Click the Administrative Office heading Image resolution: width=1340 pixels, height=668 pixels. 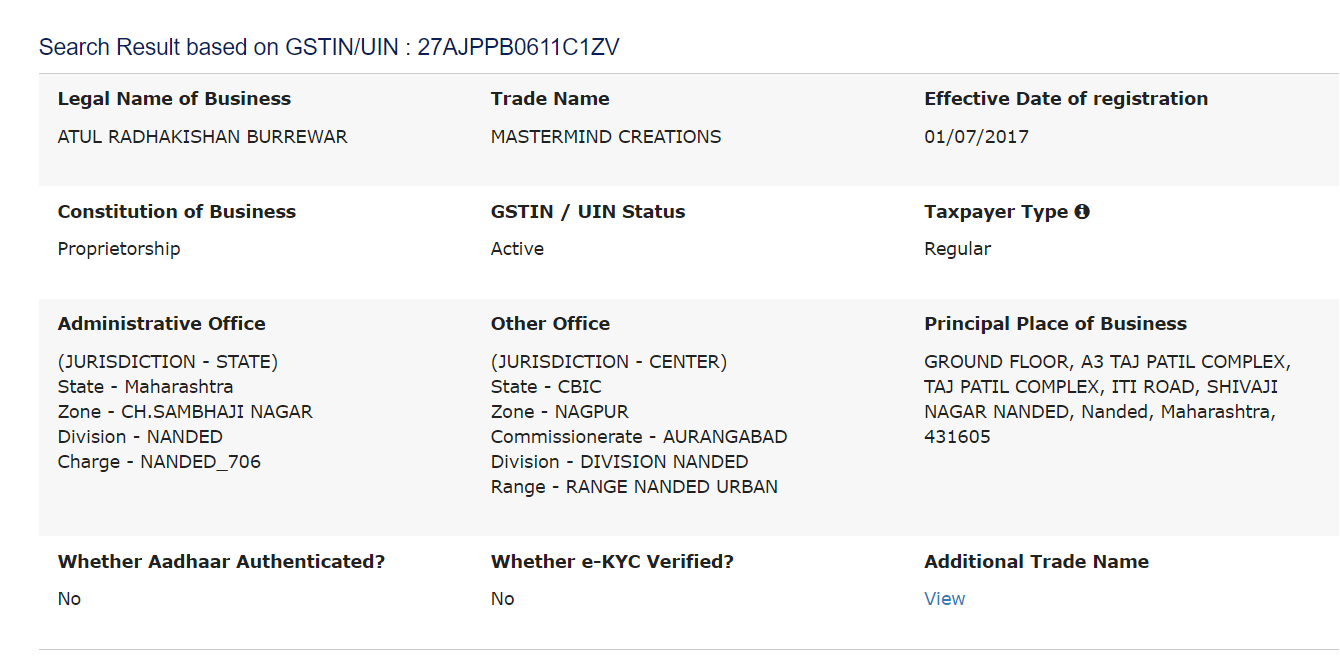pos(162,324)
